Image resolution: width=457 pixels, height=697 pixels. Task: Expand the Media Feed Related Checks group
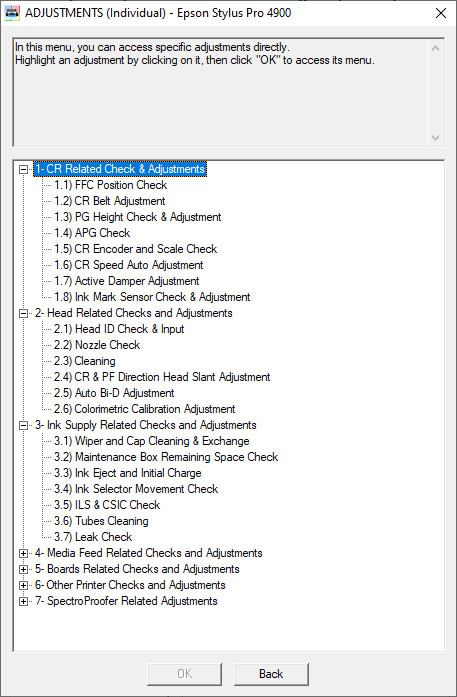23,553
